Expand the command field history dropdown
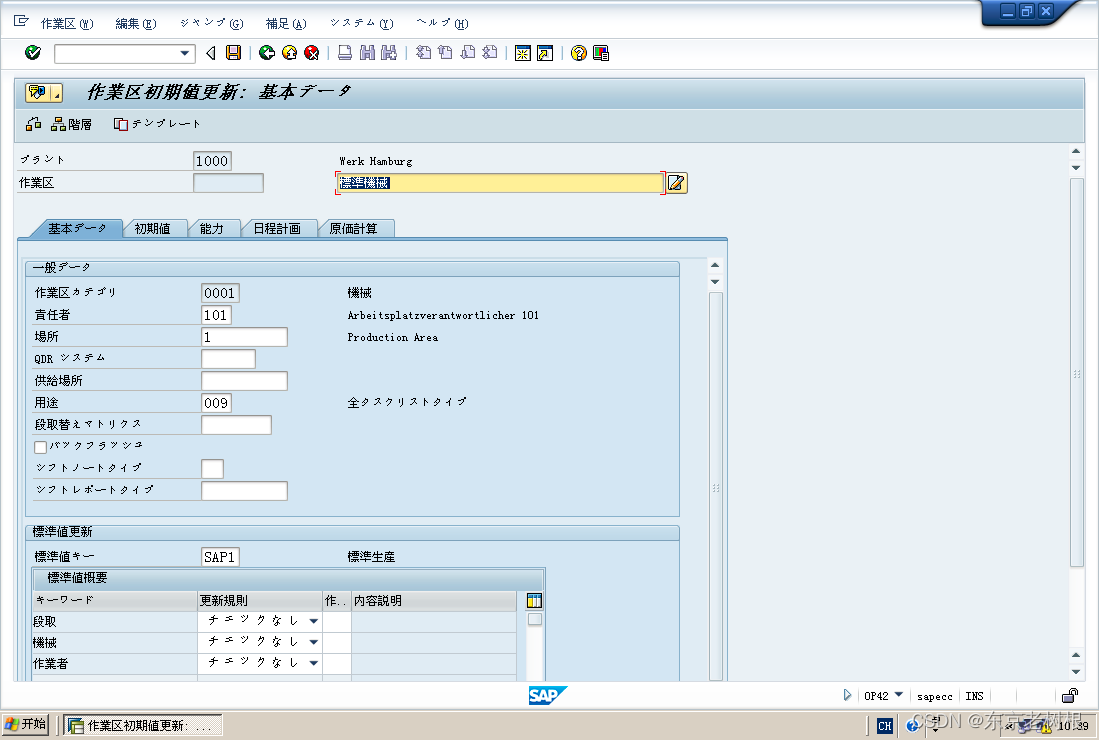This screenshot has height=740, width=1099. click(184, 53)
